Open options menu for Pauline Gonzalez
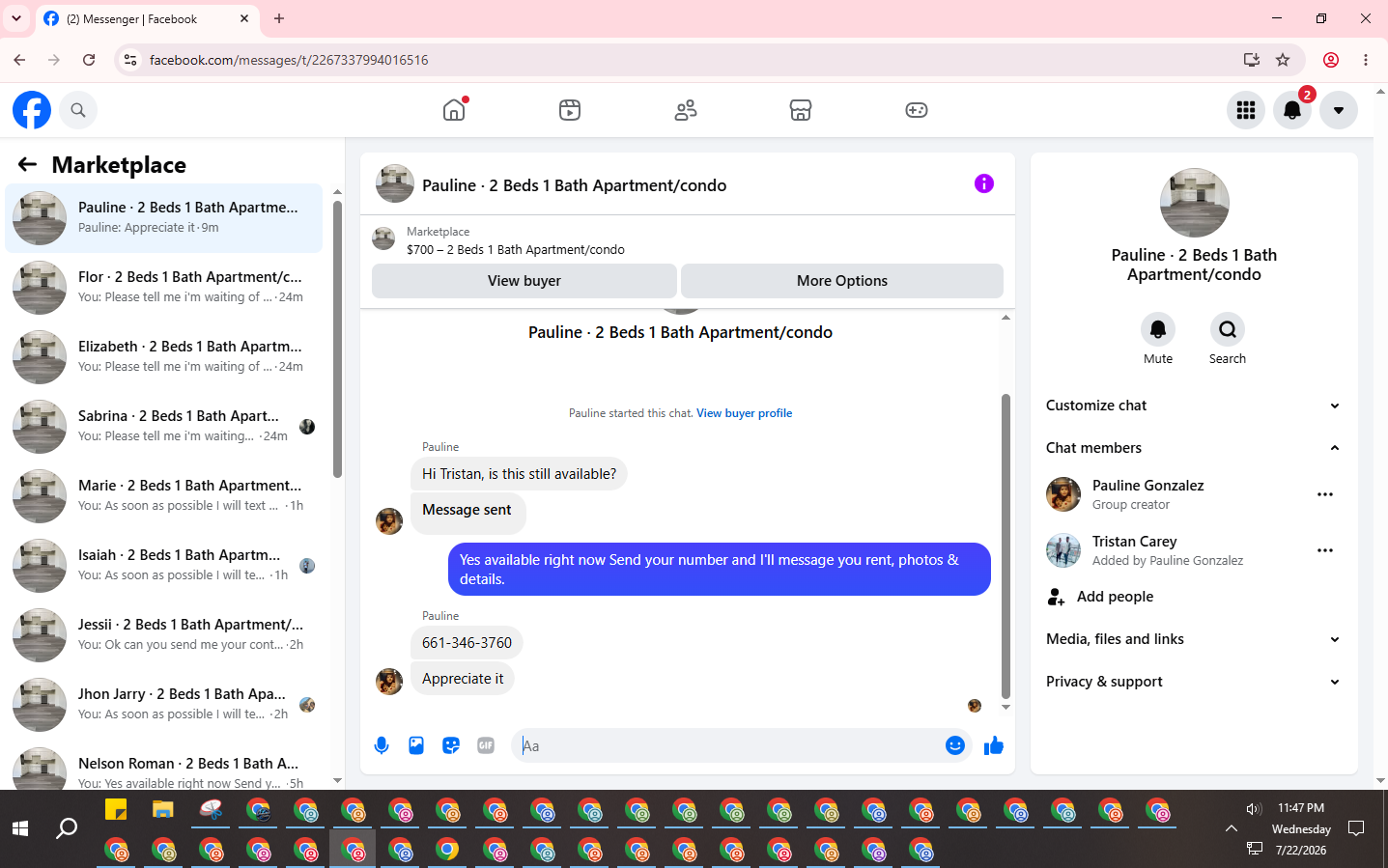The height and width of the screenshot is (868, 1388). tap(1325, 494)
